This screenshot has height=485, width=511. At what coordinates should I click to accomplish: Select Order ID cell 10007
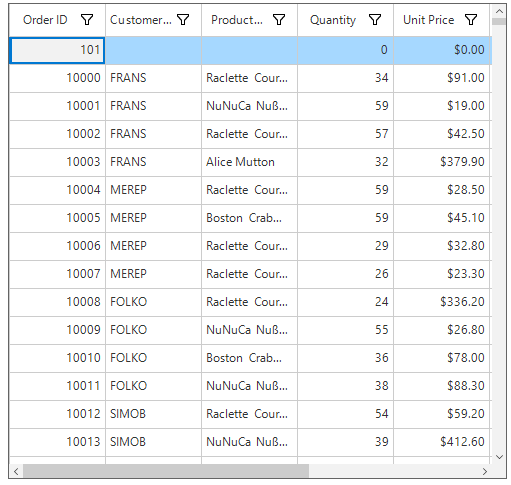pos(57,274)
